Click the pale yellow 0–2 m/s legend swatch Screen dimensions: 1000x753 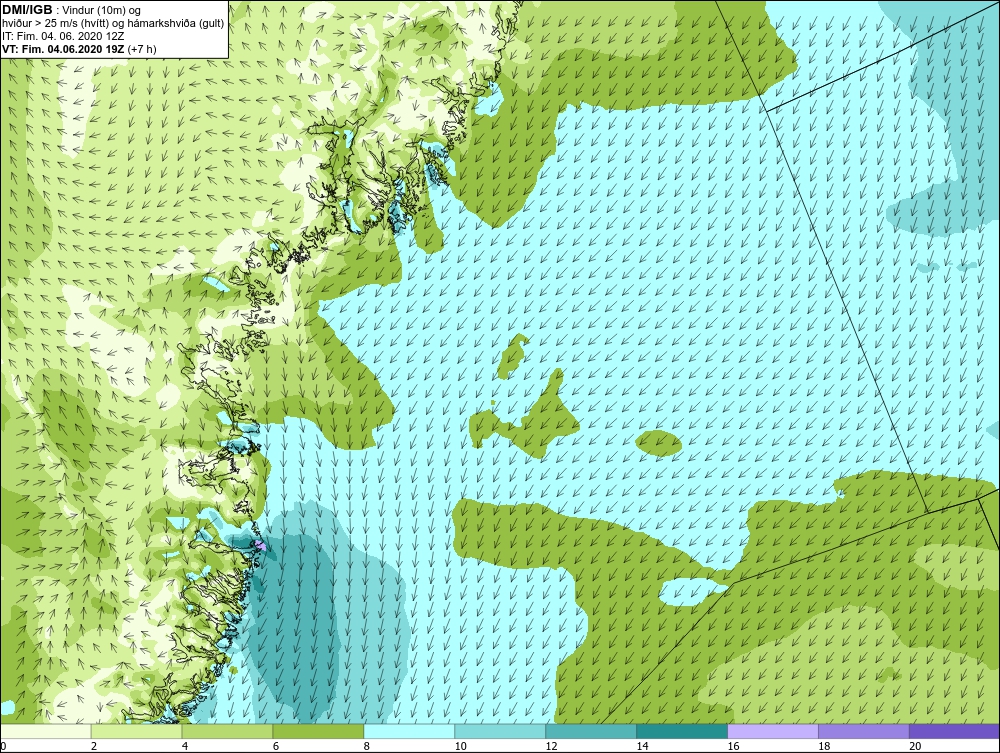pos(46,731)
